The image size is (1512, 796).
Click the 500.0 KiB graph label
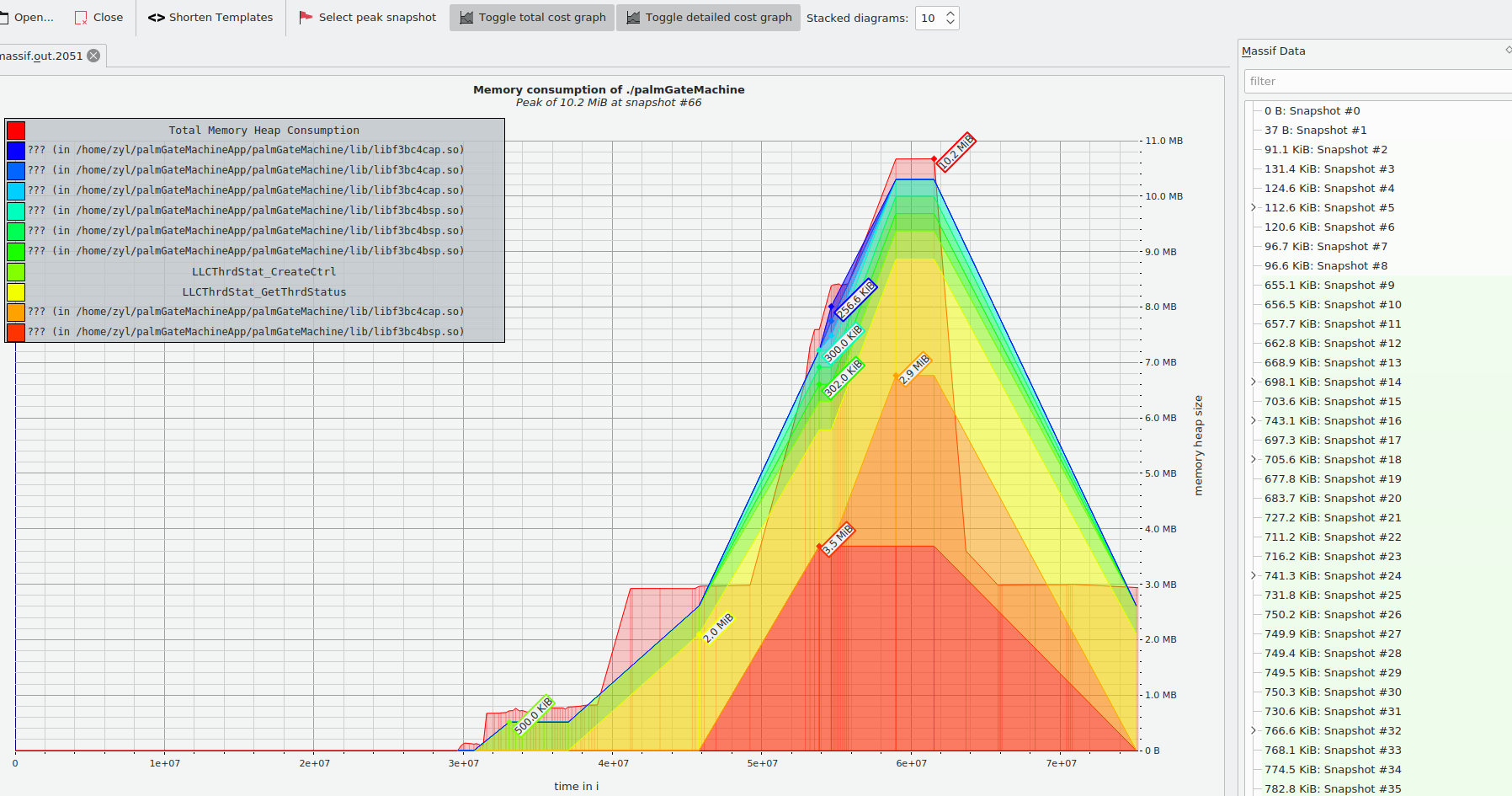tap(534, 715)
